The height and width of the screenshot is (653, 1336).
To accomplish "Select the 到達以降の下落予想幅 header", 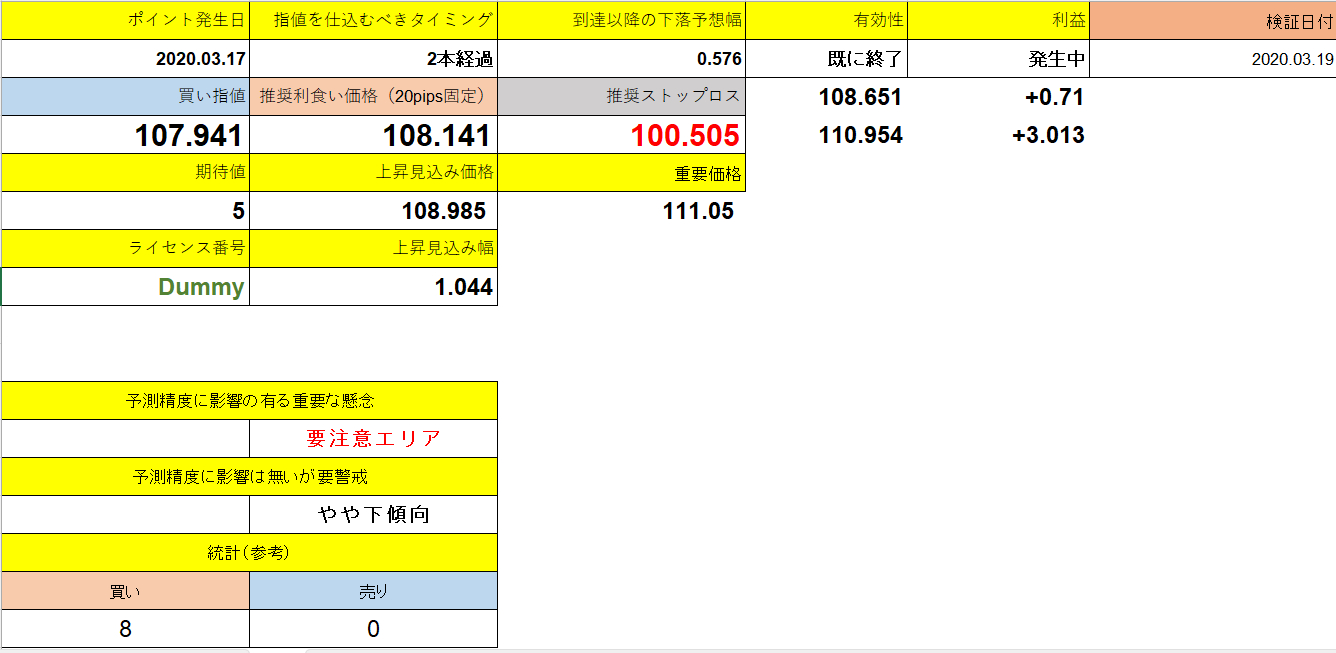I will [622, 19].
